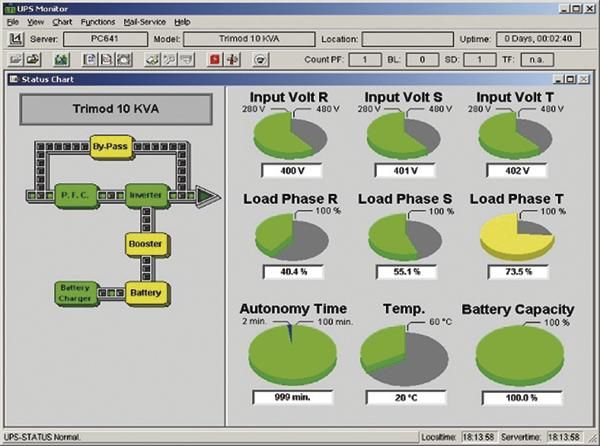
Task: Open the Mail-Service menu
Action: pos(145,21)
